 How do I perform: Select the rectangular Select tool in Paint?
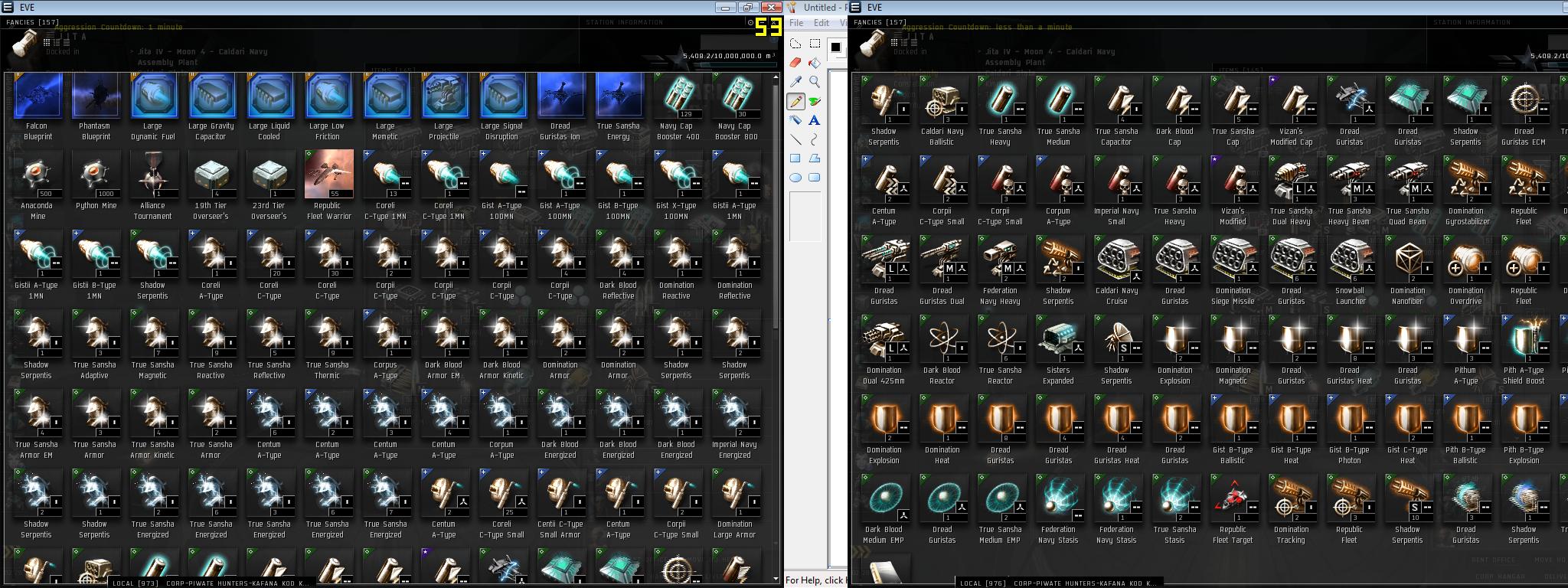815,44
